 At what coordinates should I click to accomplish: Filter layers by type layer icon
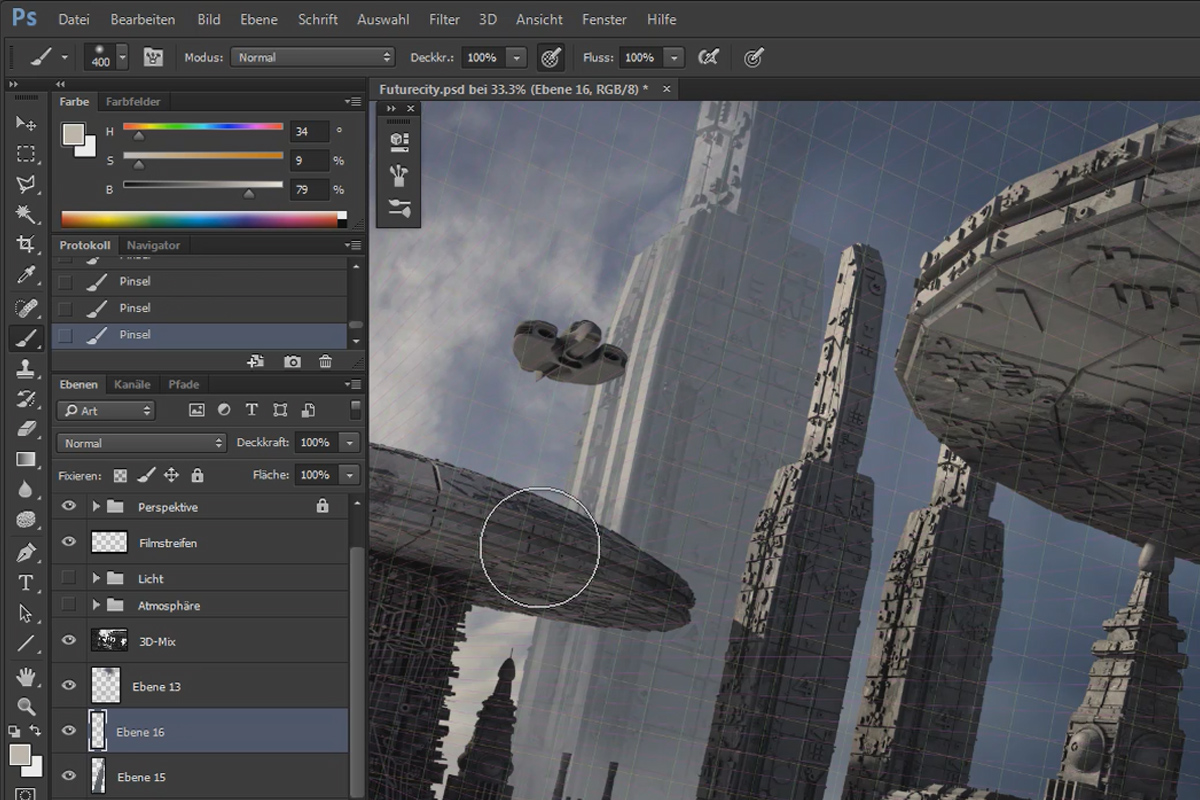252,410
